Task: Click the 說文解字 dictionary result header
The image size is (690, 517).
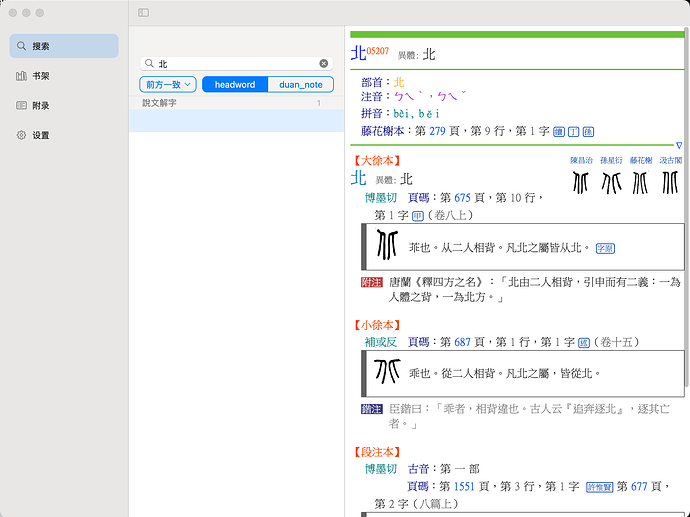Action: coord(236,103)
